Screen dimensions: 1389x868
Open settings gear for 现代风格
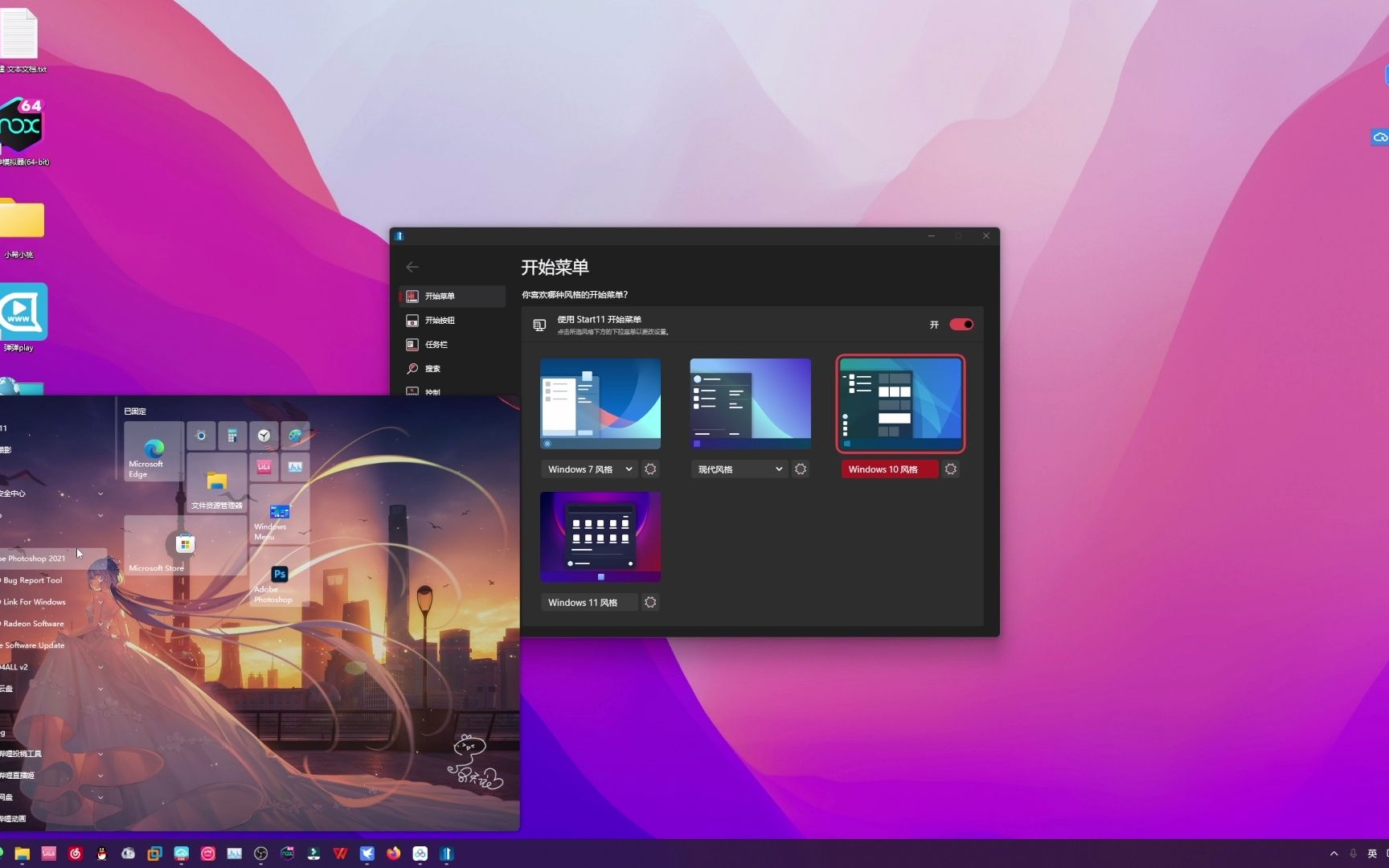(x=801, y=469)
